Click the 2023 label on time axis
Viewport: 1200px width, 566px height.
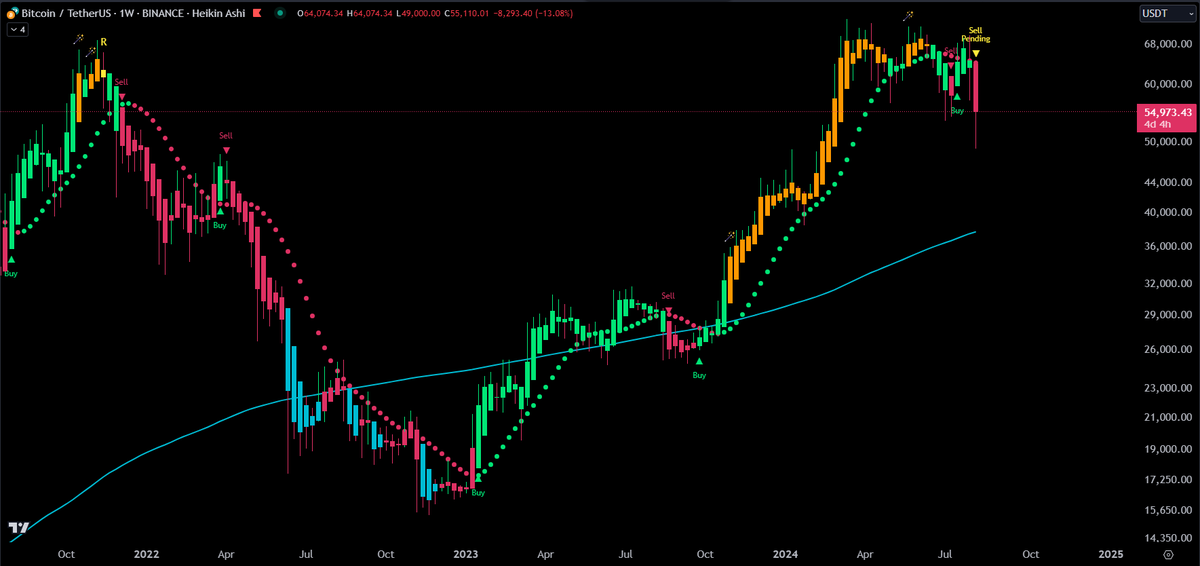464,552
